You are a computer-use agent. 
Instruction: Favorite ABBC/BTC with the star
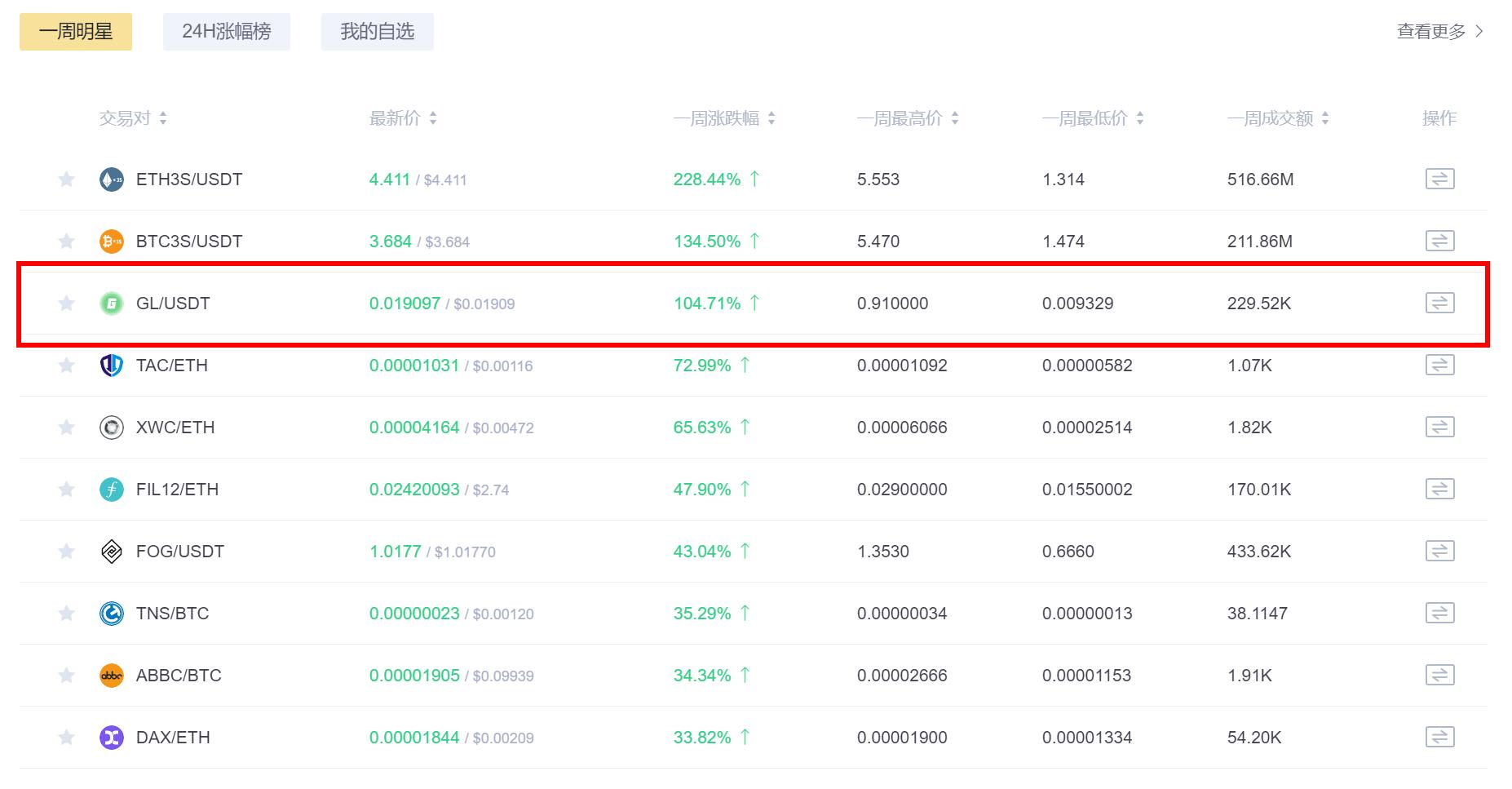(67, 675)
